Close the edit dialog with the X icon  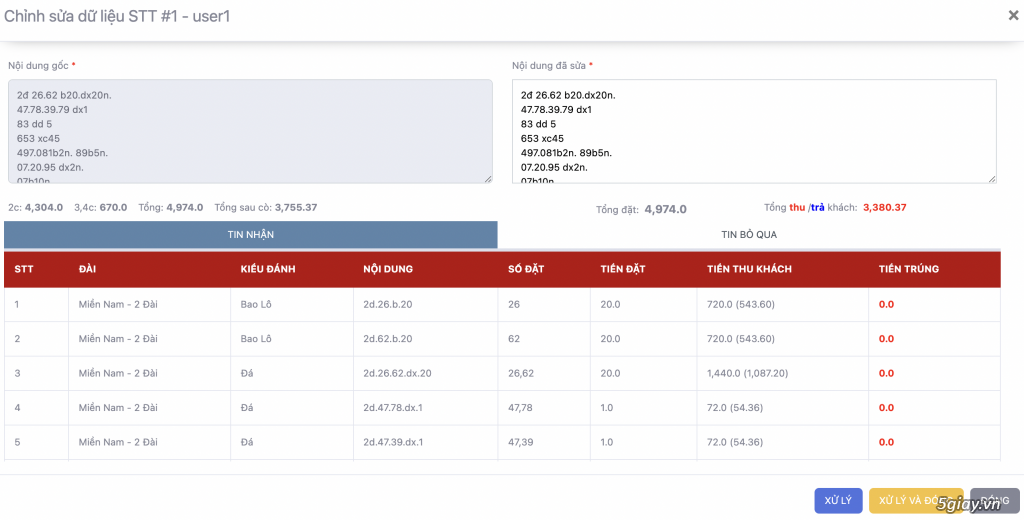pyautogui.click(x=1013, y=15)
